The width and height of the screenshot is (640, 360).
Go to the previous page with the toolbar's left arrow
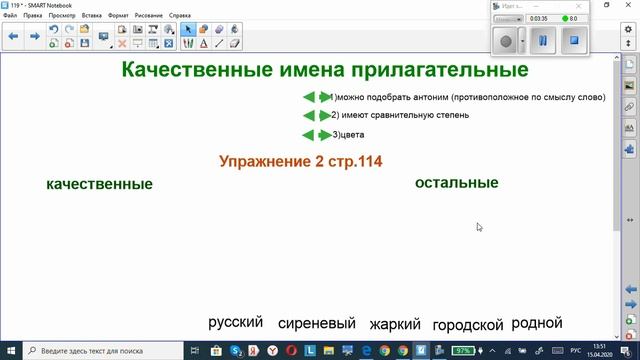(x=13, y=36)
